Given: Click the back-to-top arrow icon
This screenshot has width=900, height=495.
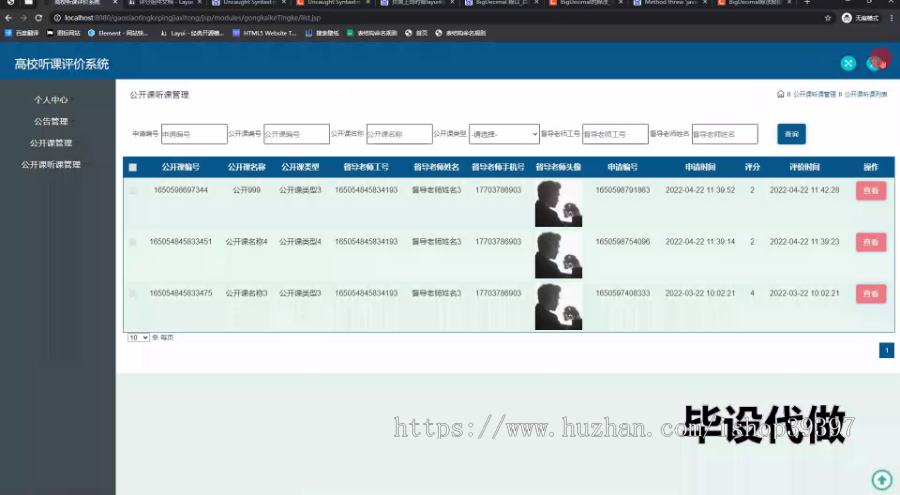Looking at the screenshot, I should (882, 479).
